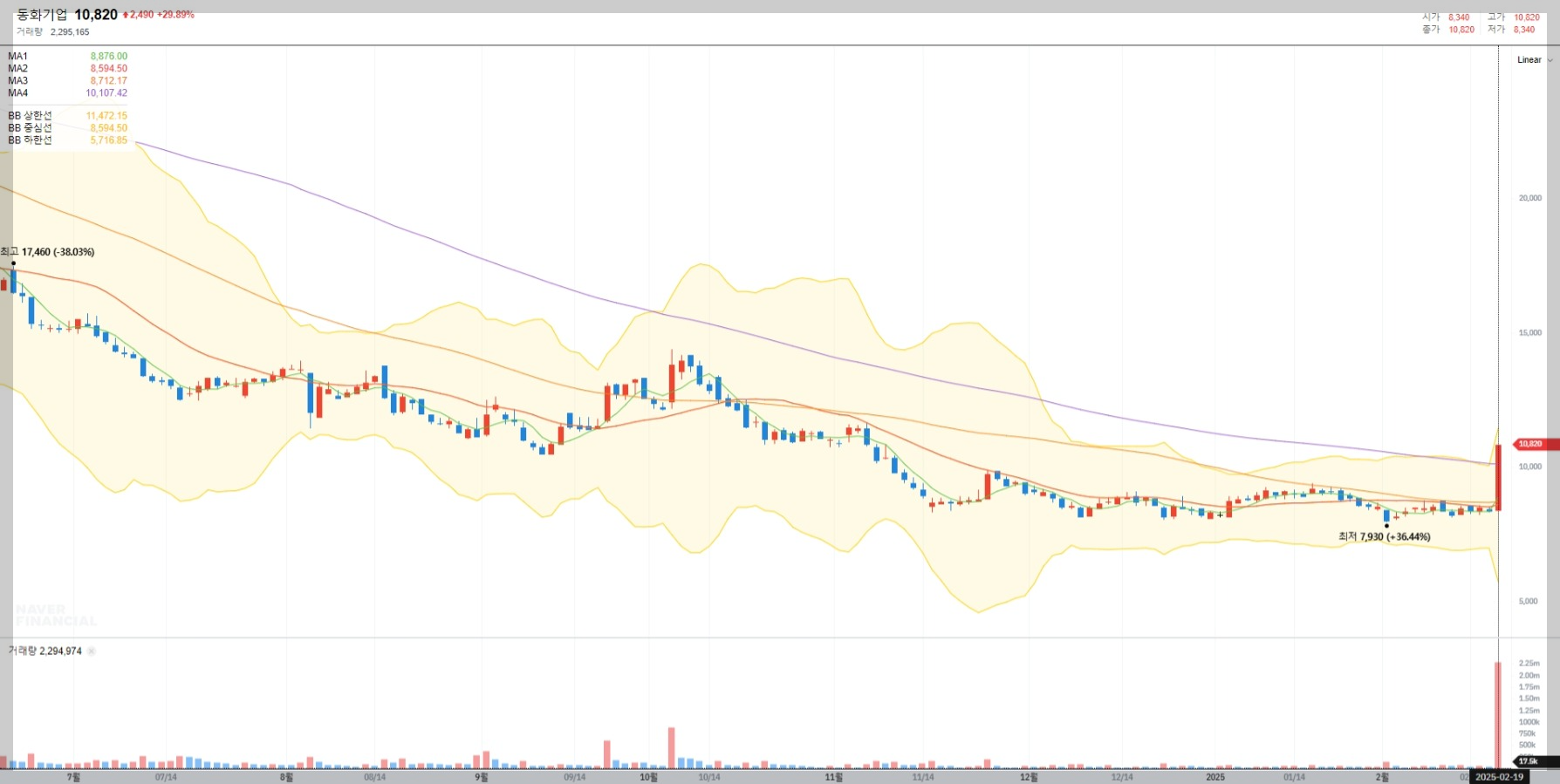Click the BB 상한선 legend label
Viewport: 1560px width, 784px height.
[31, 116]
